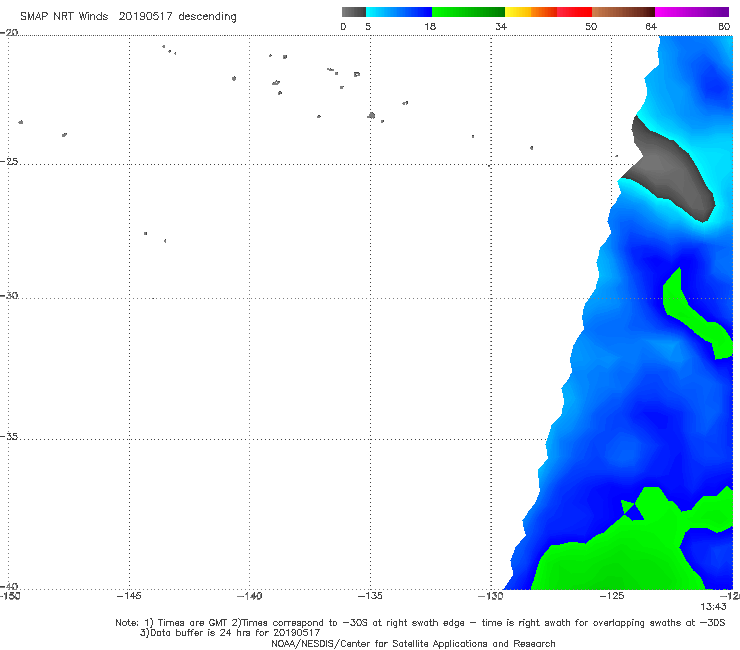Pick the magenta-purple segment of the color bar
The height and width of the screenshot is (650, 740).
coord(692,12)
